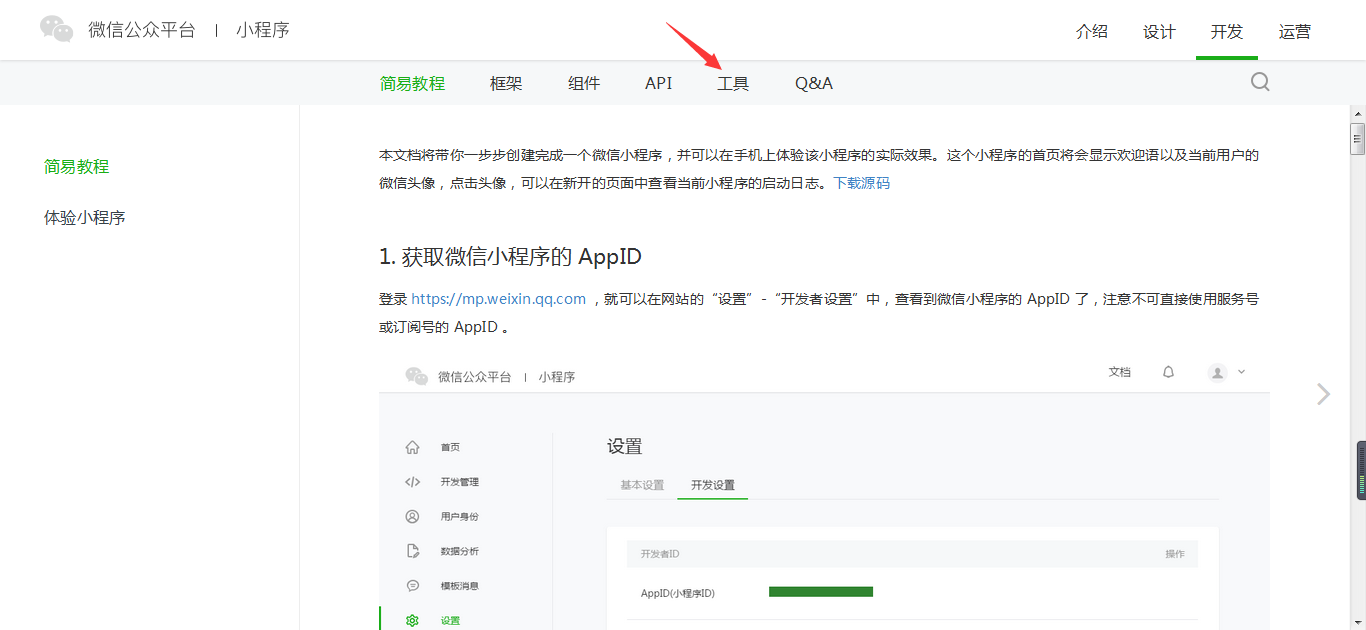Screen dimensions: 1366x630
Task: Open the 运营 top navigation tab
Action: coord(1294,31)
